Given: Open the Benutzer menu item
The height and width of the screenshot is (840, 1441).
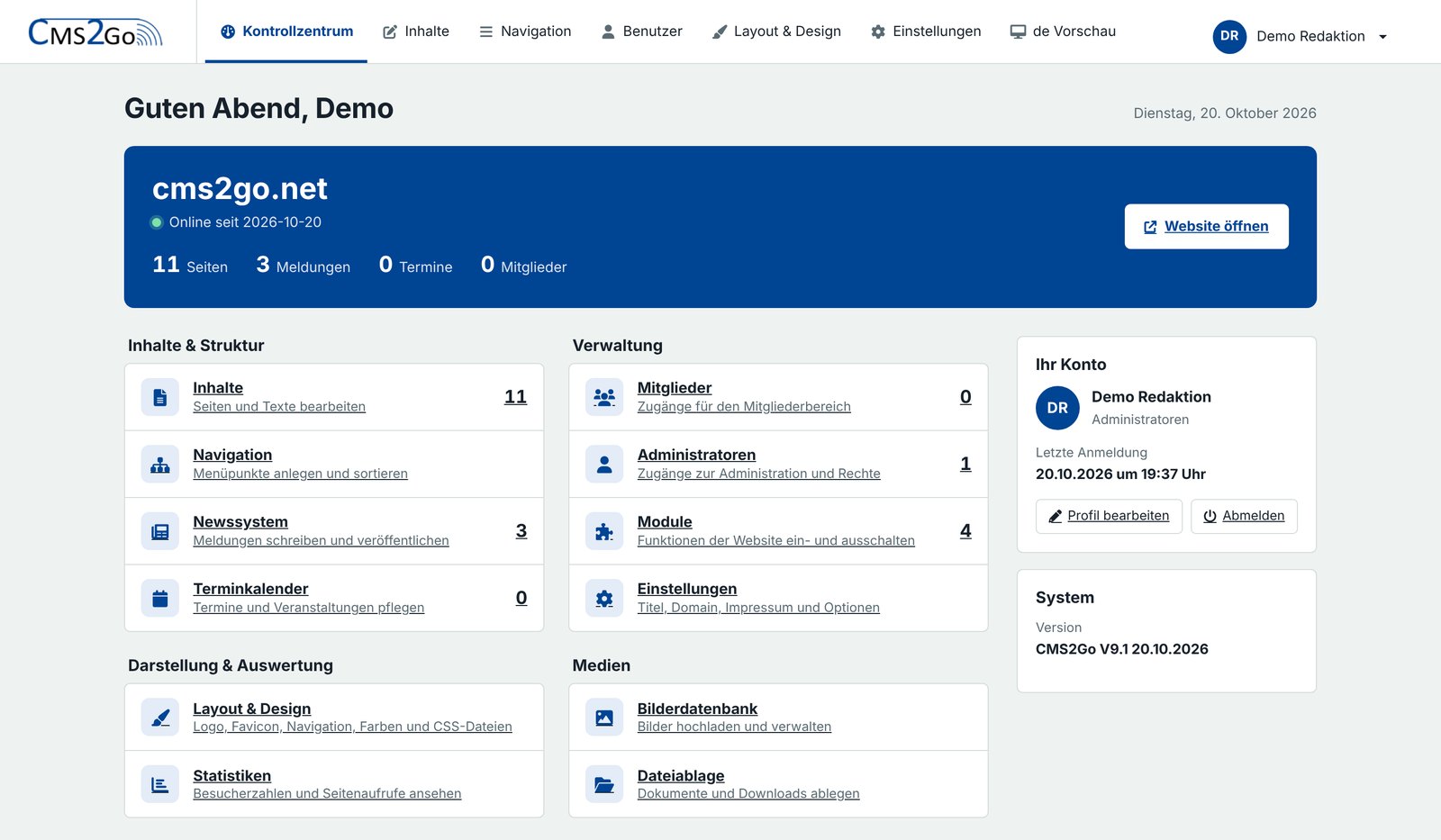Looking at the screenshot, I should pos(641,32).
